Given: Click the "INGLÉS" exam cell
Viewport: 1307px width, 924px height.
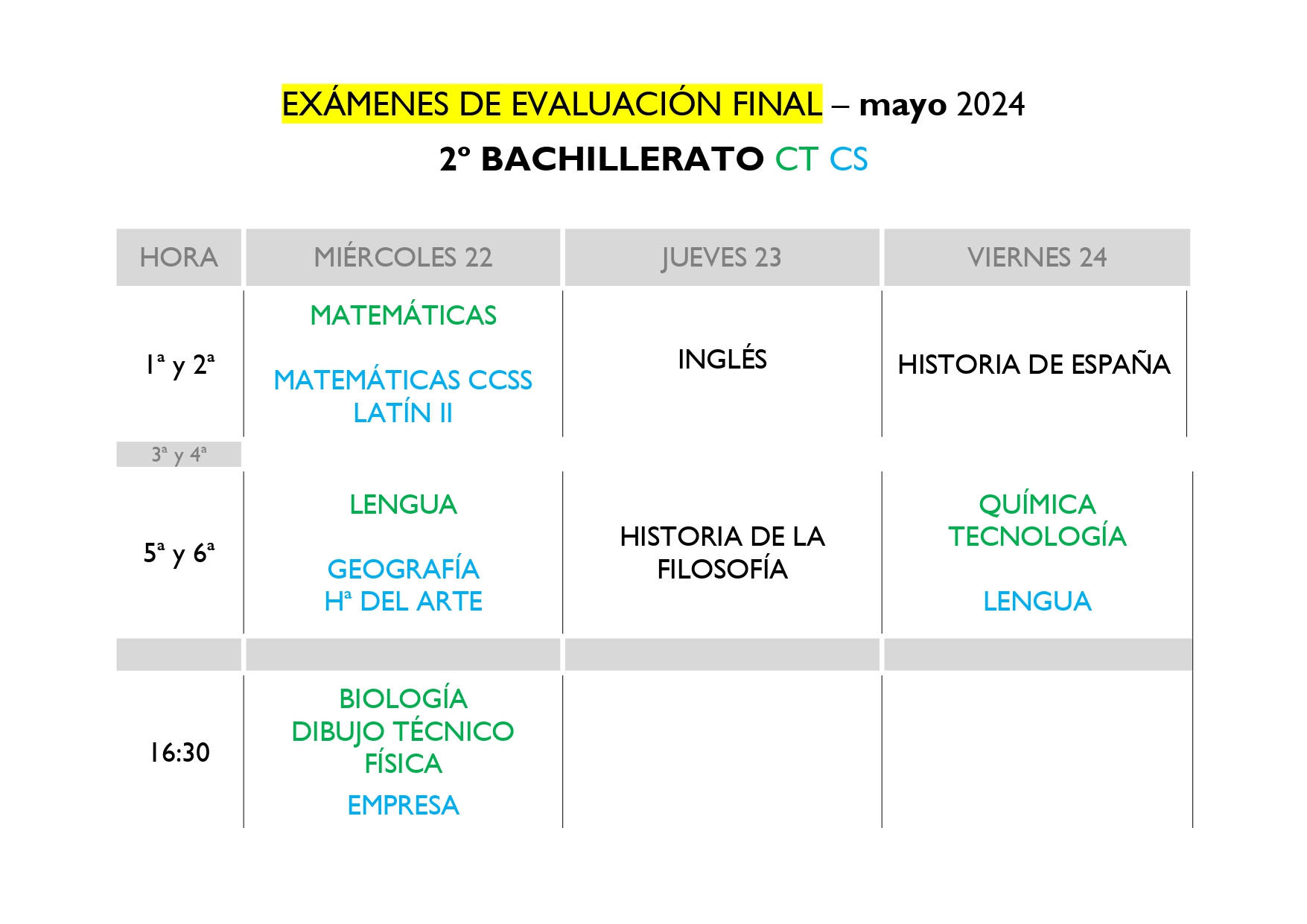Looking at the screenshot, I should [722, 360].
